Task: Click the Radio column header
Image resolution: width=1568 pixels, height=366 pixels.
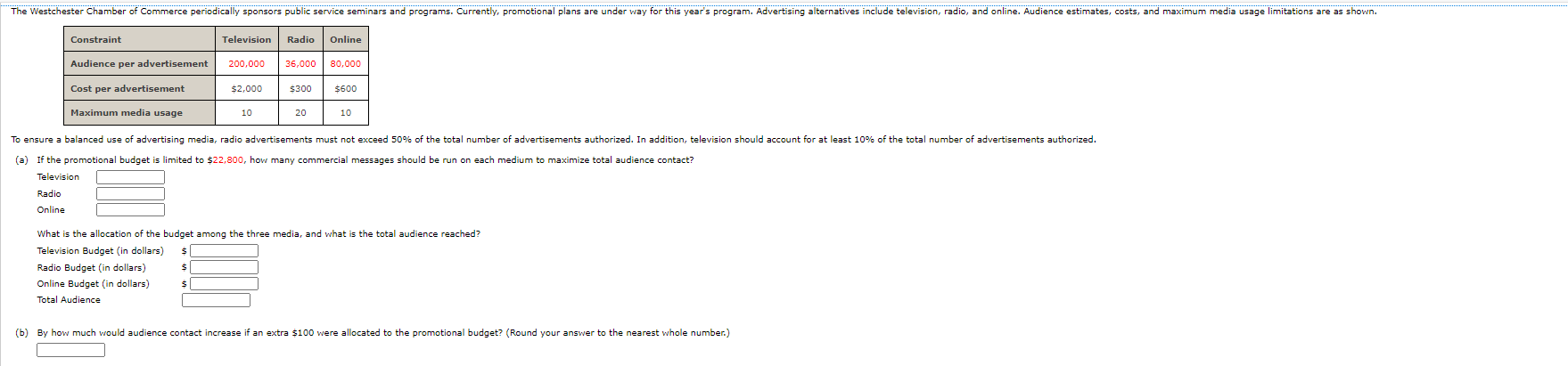Action: coord(300,39)
